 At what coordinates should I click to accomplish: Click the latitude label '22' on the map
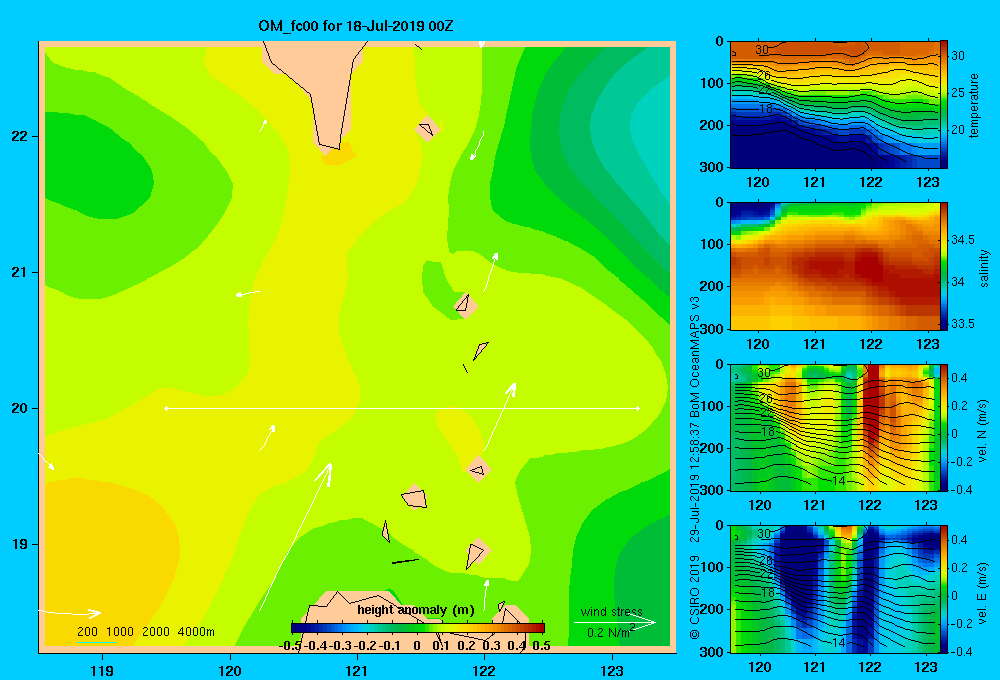pos(20,136)
